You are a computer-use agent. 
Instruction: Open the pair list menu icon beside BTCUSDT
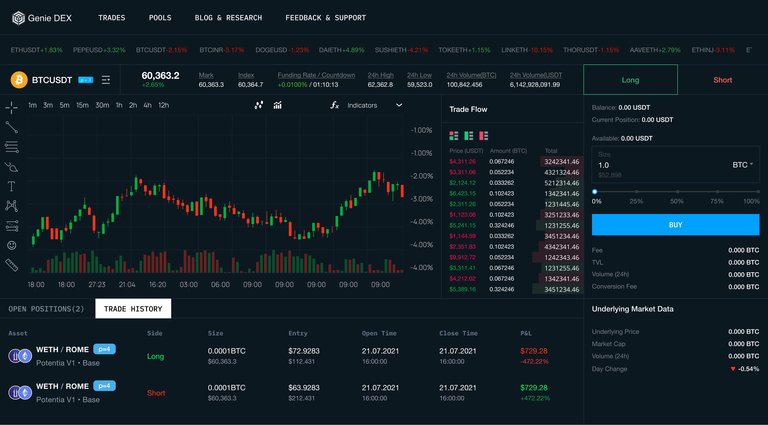[106, 80]
